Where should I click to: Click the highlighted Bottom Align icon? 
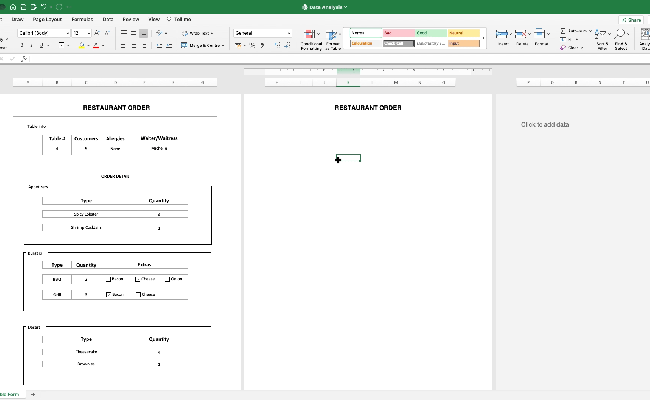(143, 33)
